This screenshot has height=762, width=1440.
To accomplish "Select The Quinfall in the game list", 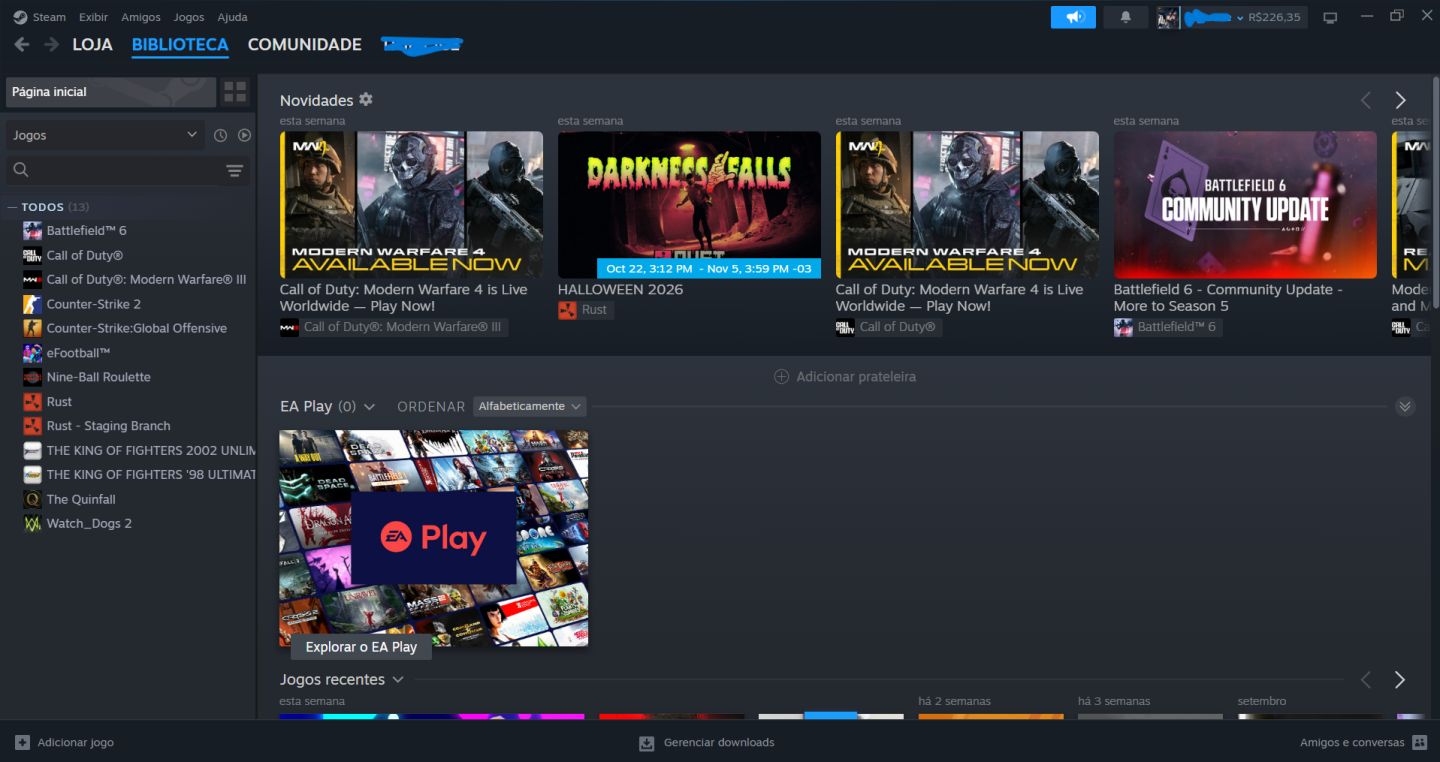I will [x=81, y=499].
